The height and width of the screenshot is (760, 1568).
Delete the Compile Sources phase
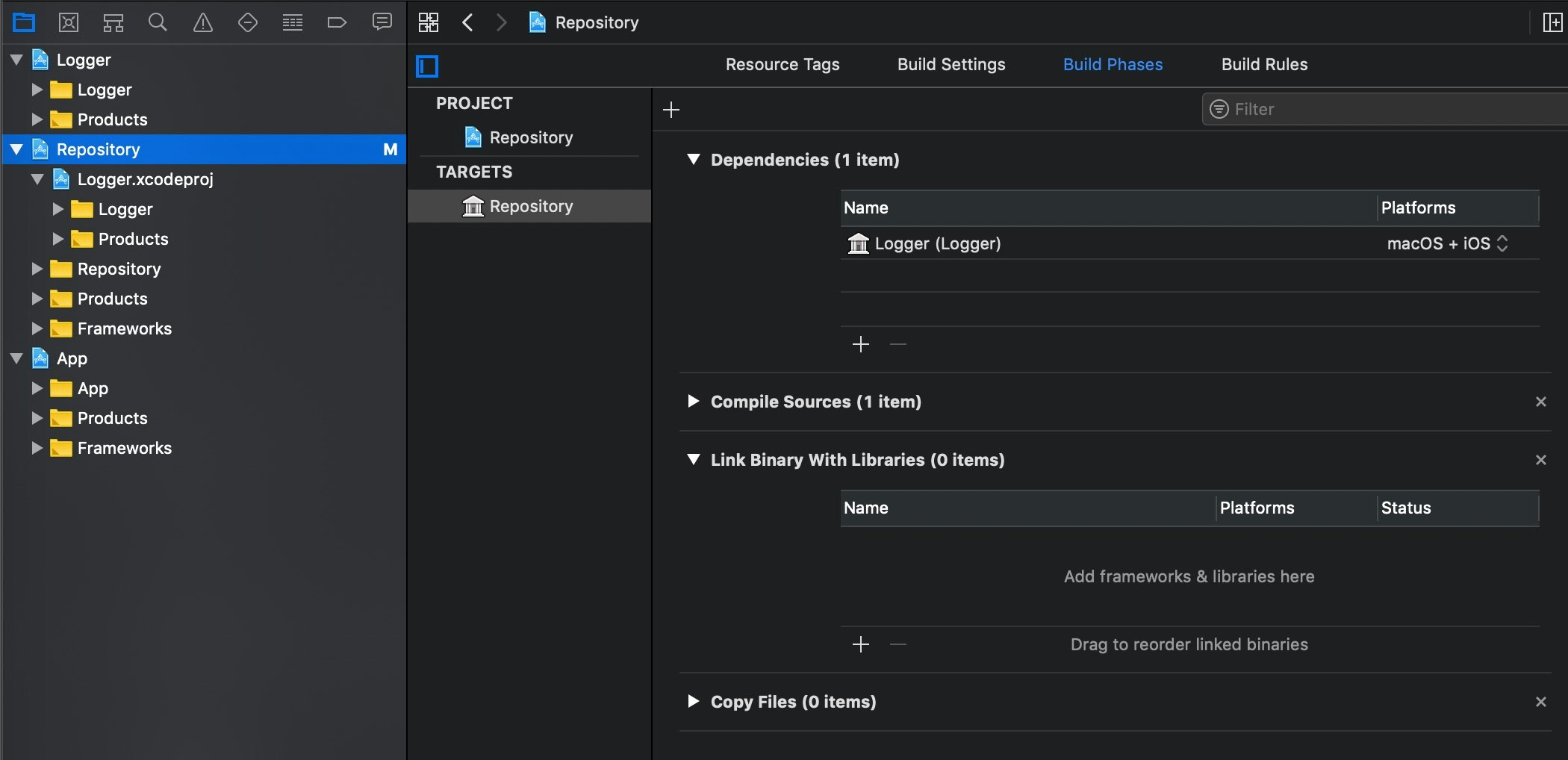[1540, 402]
